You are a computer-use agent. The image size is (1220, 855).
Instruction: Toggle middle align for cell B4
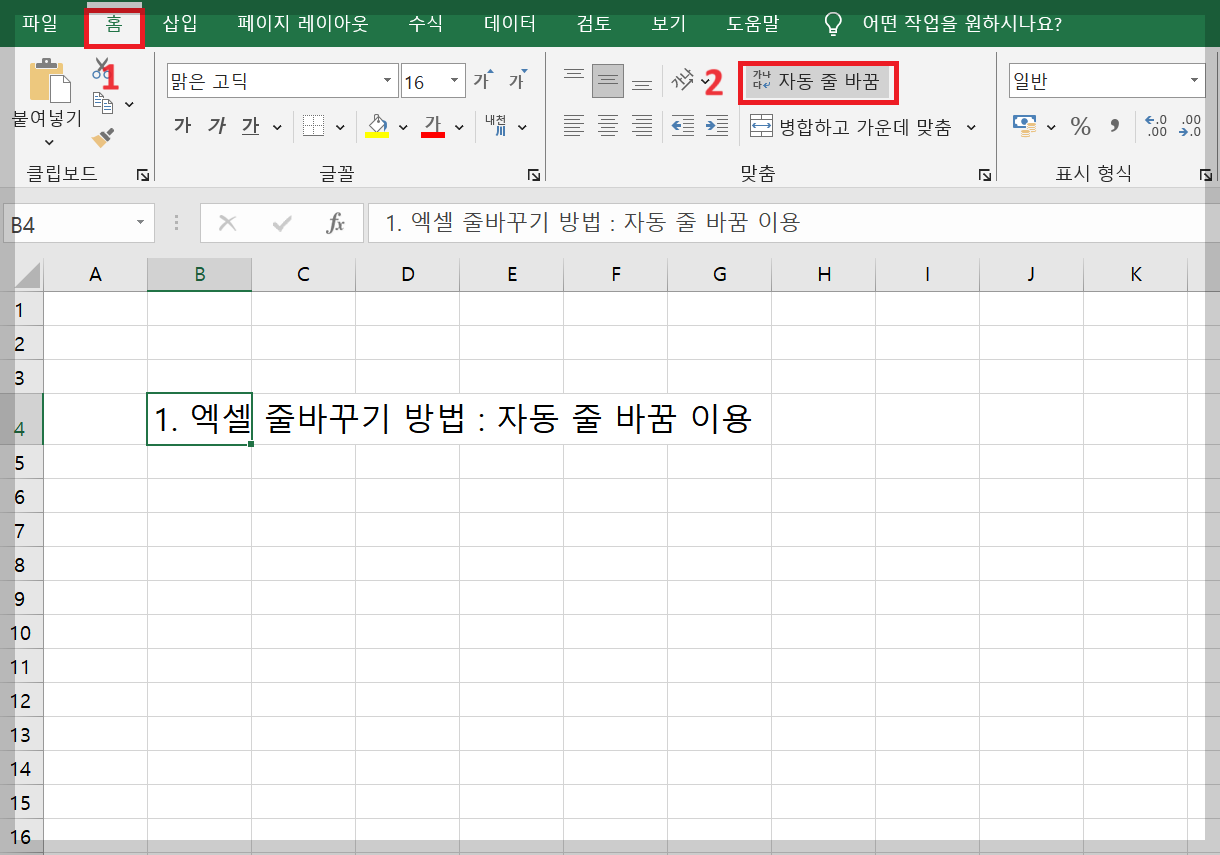coord(608,80)
